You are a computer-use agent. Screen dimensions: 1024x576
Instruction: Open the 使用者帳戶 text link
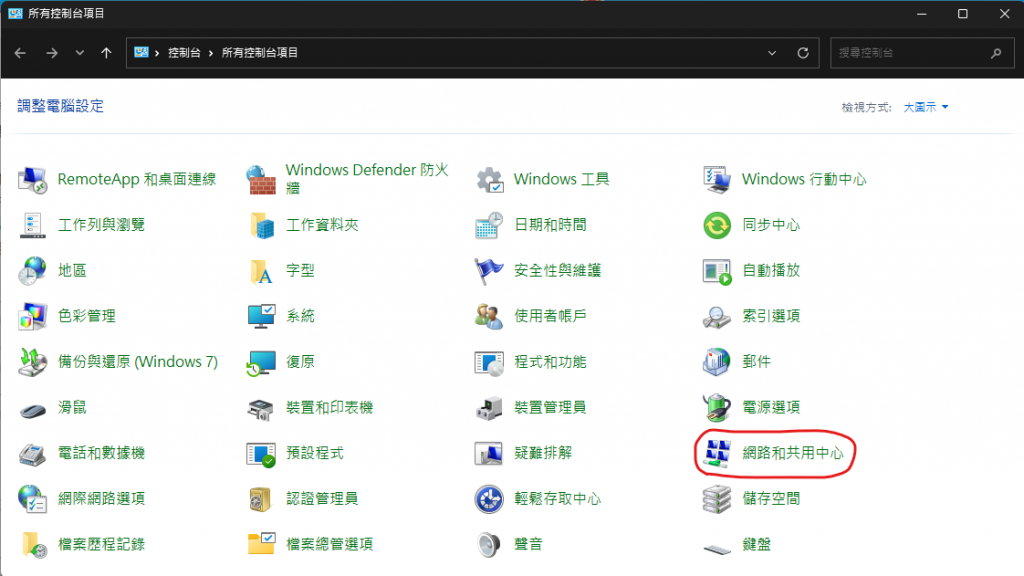tap(550, 316)
